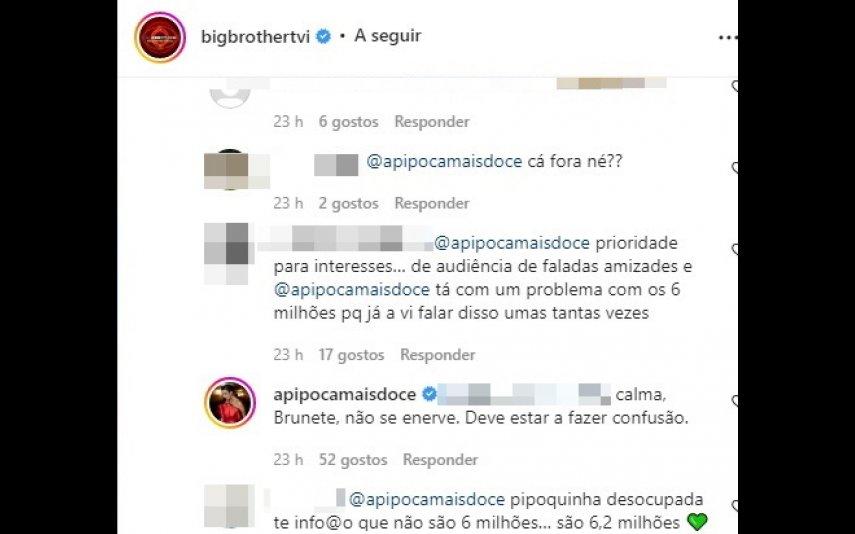Reply to the comment with 2 gostos
This screenshot has width=855, height=534.
pos(432,203)
